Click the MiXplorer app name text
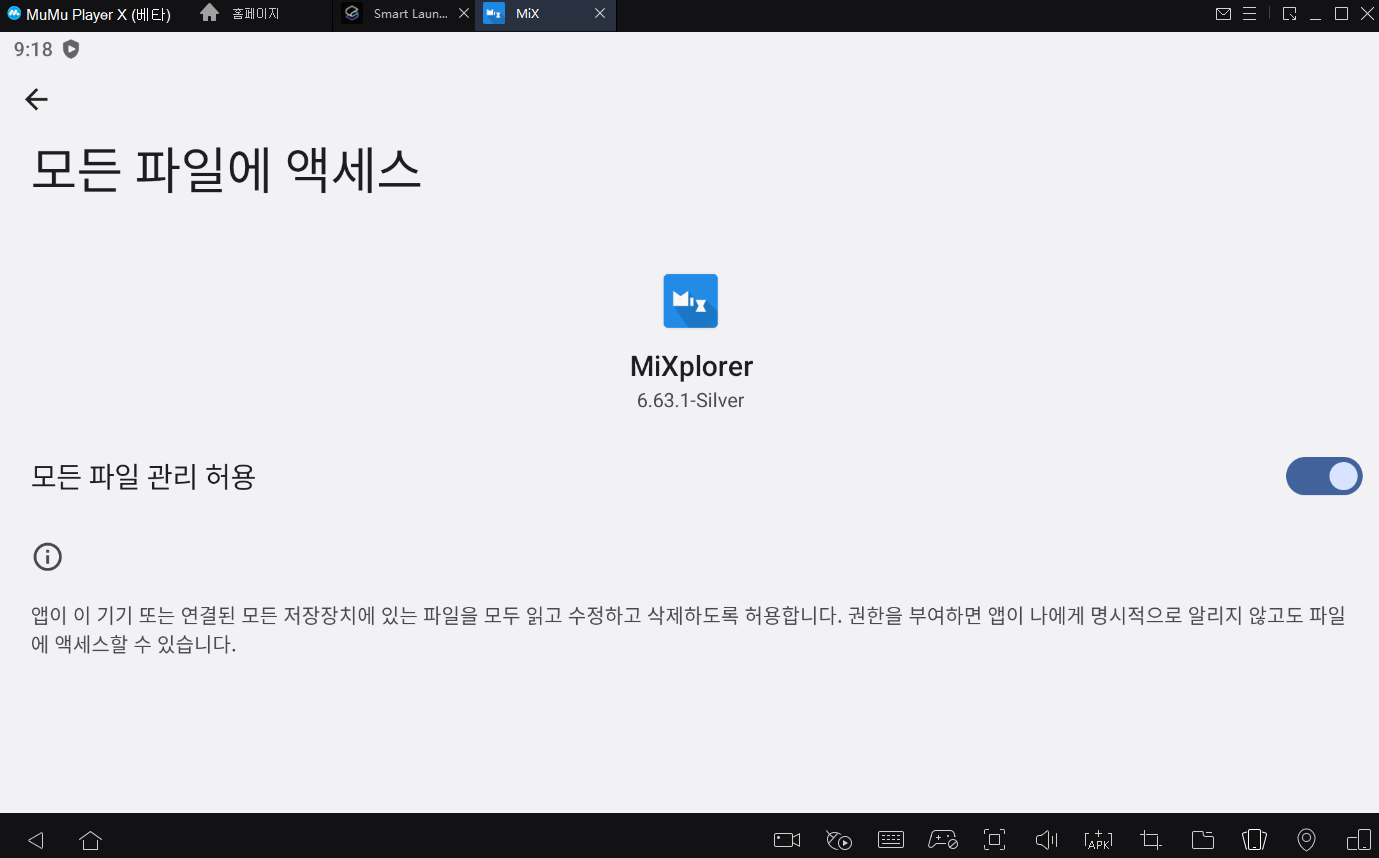 (x=691, y=366)
